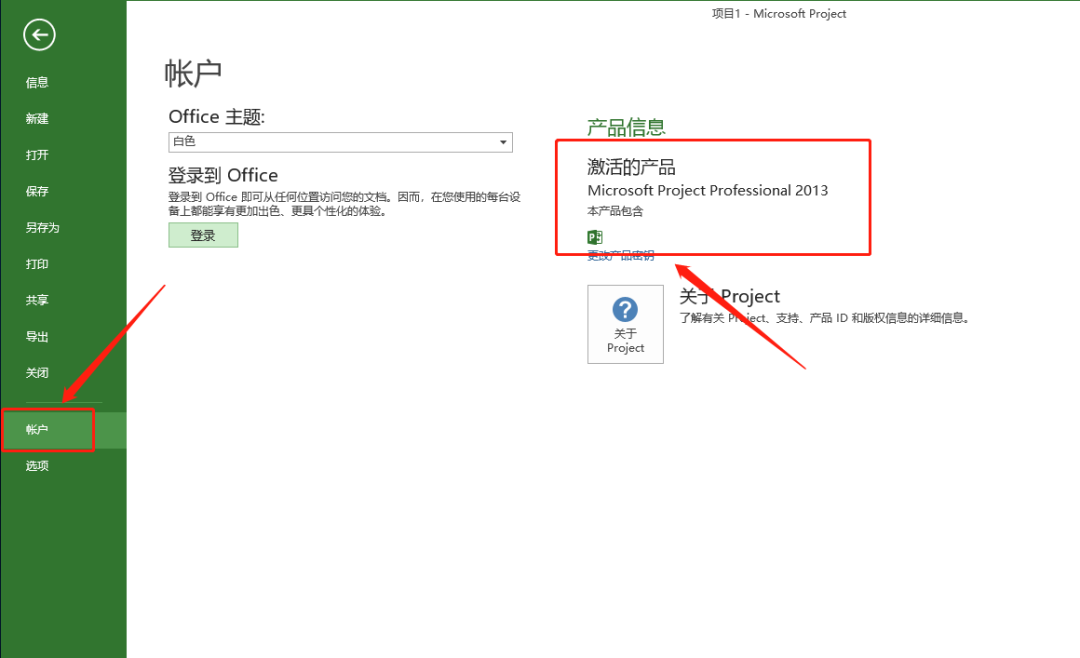
Task: Click the 关于 Project question mark button
Action: point(625,324)
